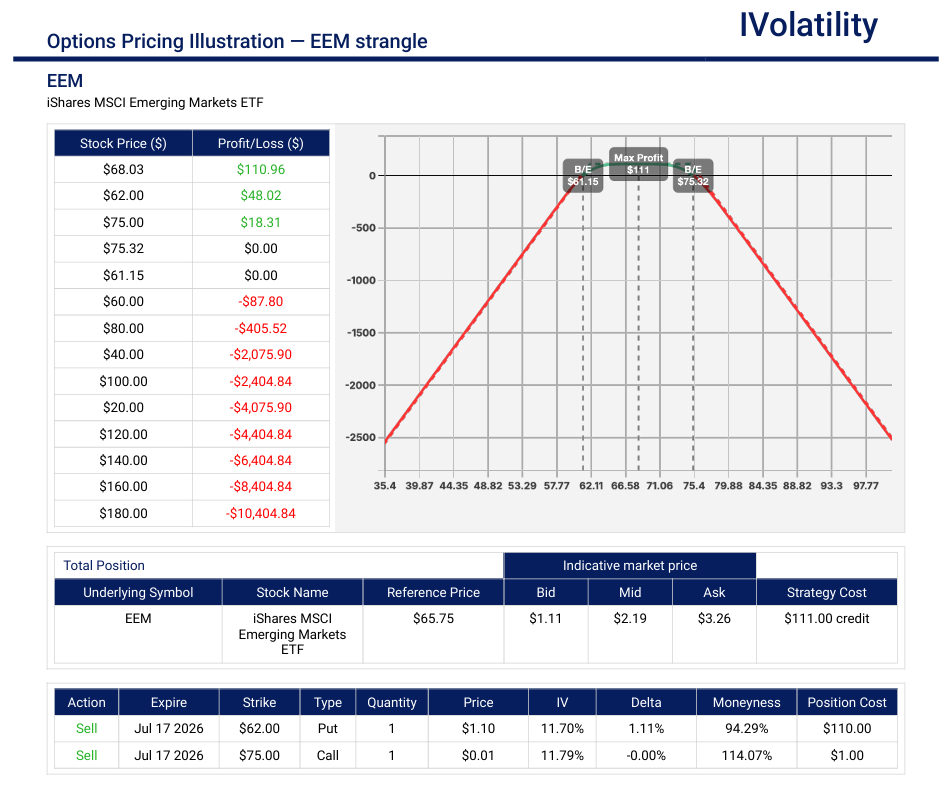
Task: Click the 'Position Cost' column header
Action: (x=847, y=703)
